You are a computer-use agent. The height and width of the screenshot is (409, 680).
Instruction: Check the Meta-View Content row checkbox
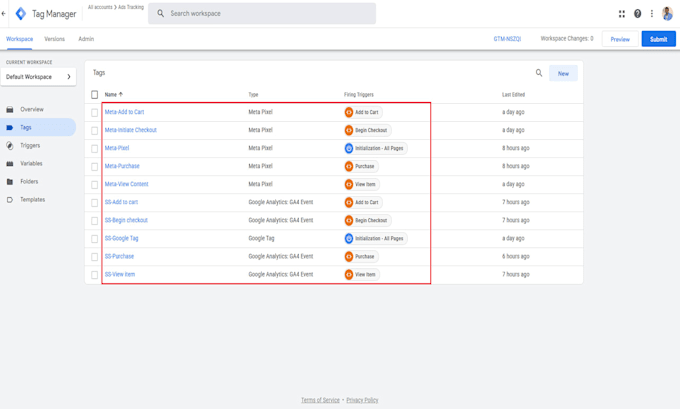pos(95,185)
